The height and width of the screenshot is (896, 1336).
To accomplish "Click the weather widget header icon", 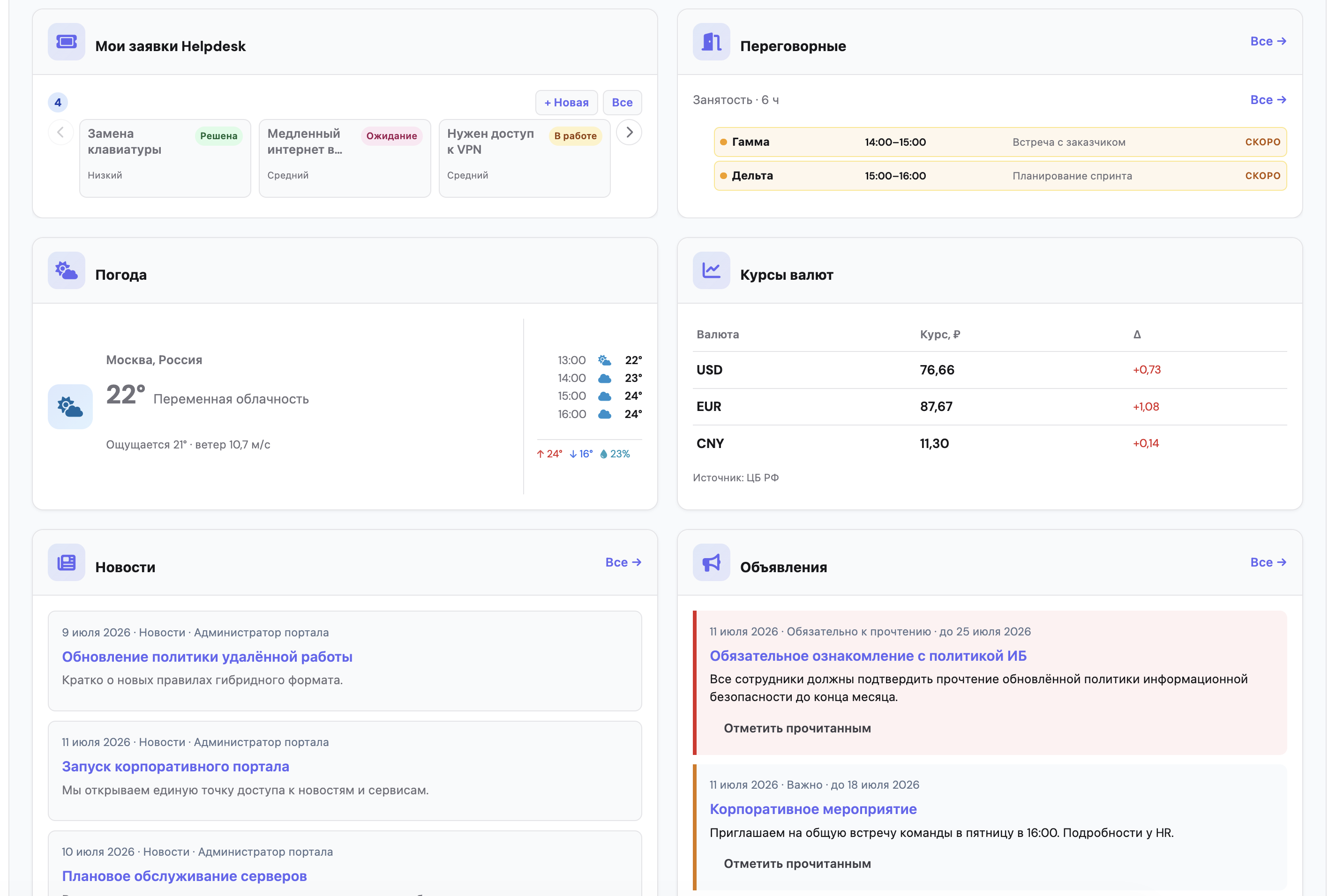I will 66,270.
